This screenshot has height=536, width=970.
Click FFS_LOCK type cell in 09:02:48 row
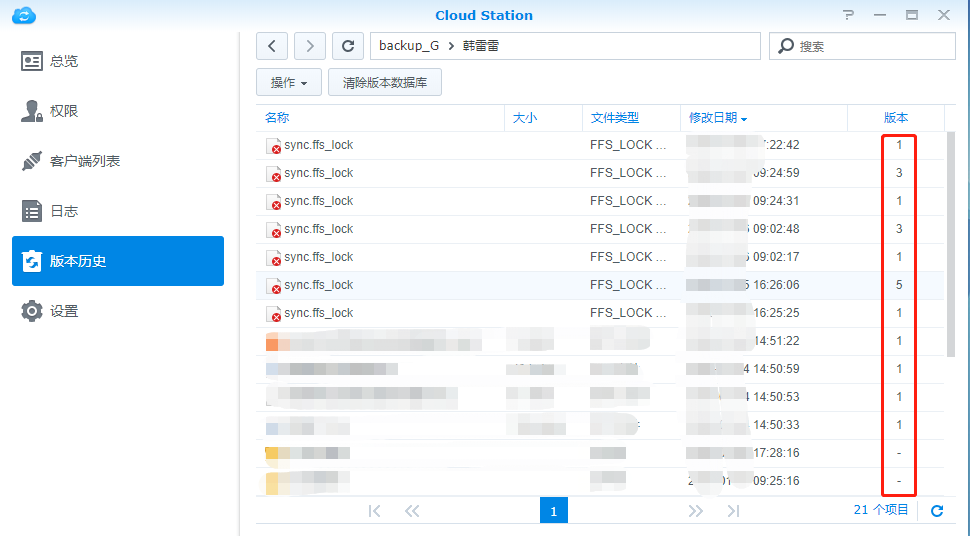(628, 229)
